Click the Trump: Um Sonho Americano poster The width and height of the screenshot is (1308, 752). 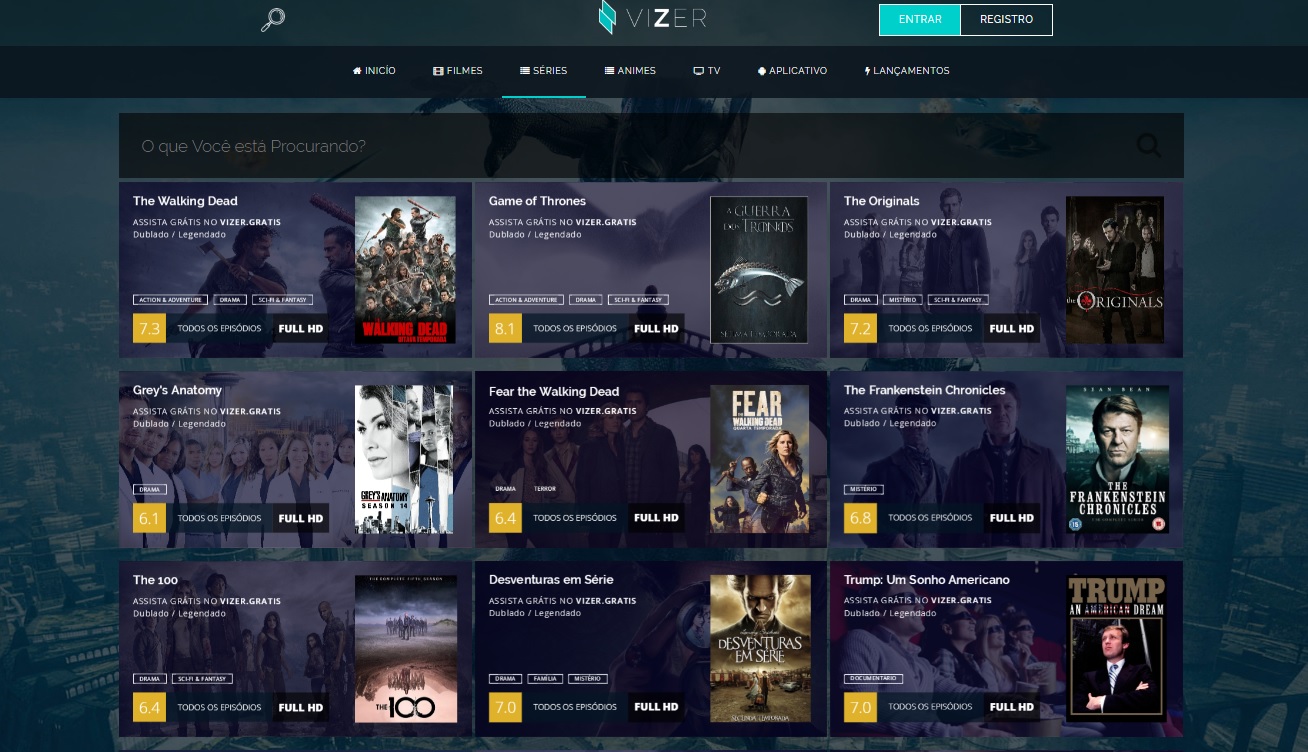pos(1116,649)
